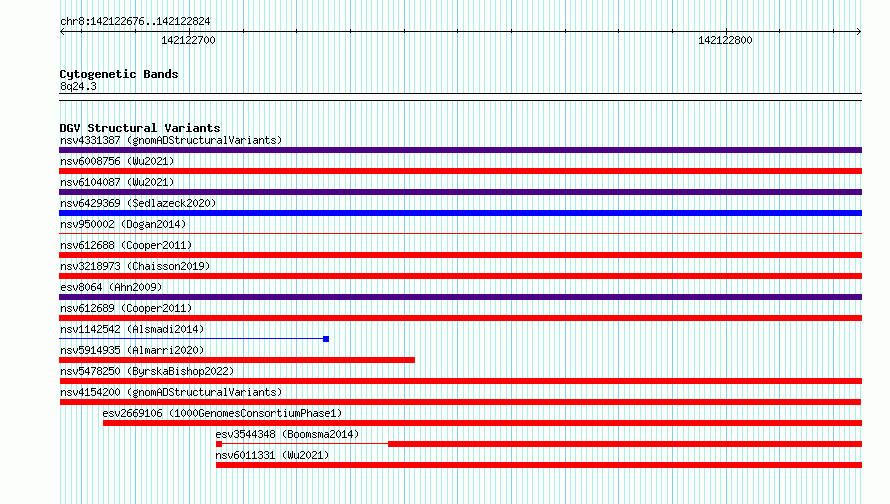Screen dimensions: 890x504
Task: Open variant nsv612689 (Cooper2011) label
Action: (126, 308)
